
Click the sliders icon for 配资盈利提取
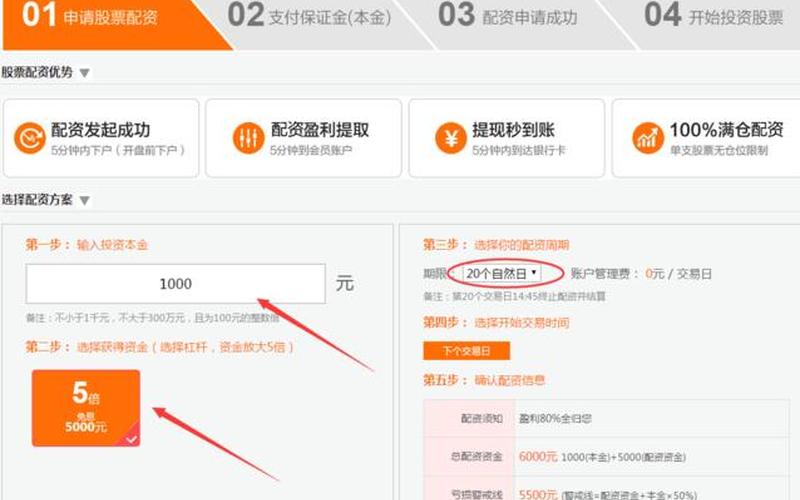[x=248, y=138]
